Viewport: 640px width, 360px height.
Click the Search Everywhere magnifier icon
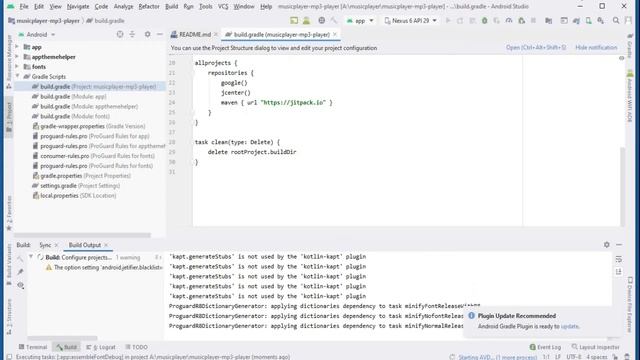[616, 20]
